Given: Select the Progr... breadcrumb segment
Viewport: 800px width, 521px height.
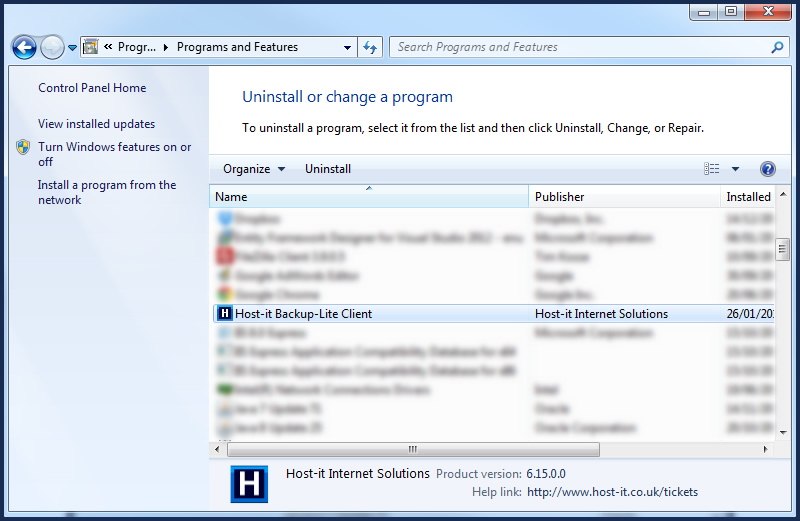Looking at the screenshot, I should (137, 47).
